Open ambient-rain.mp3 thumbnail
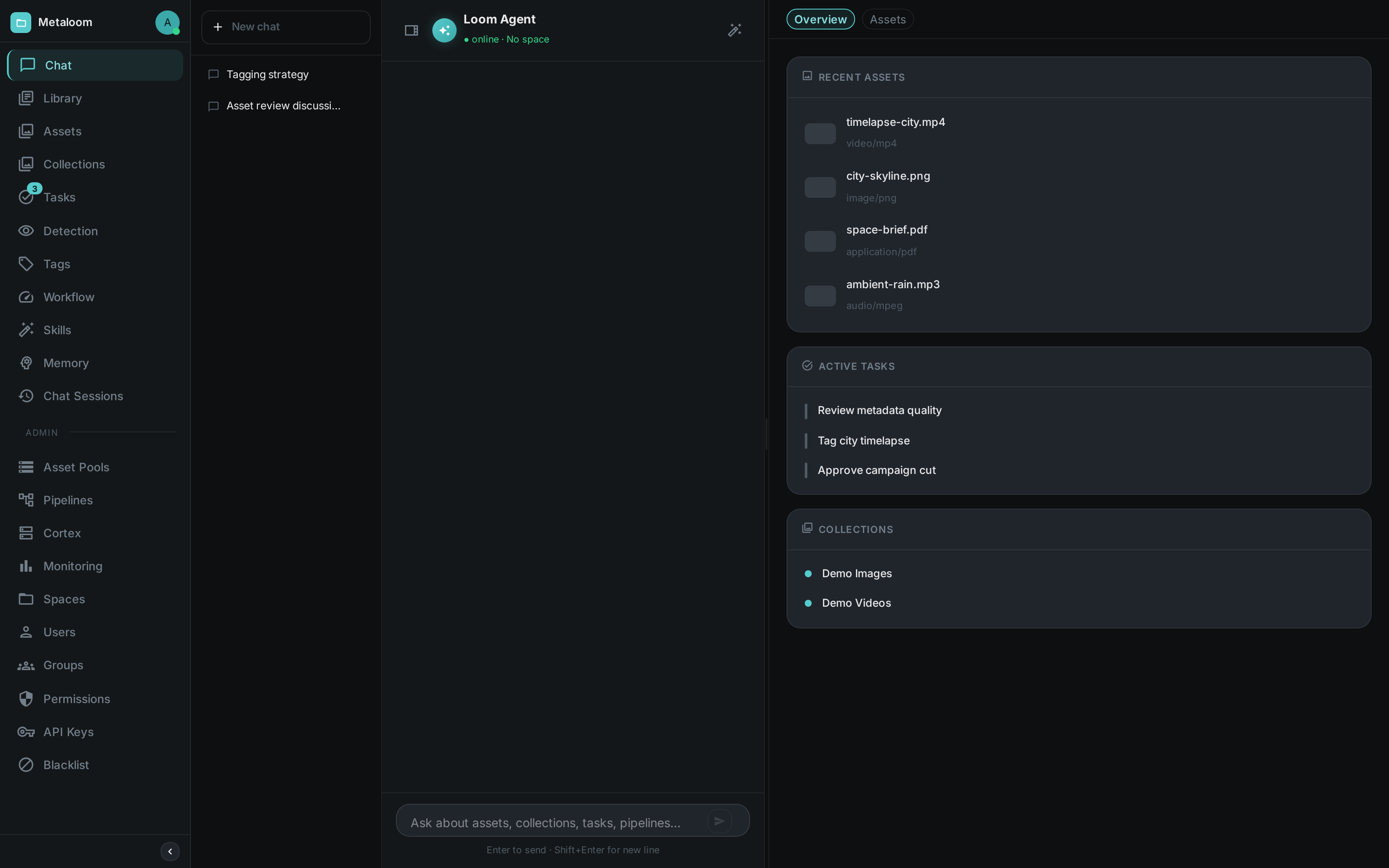1389x868 pixels. point(820,296)
